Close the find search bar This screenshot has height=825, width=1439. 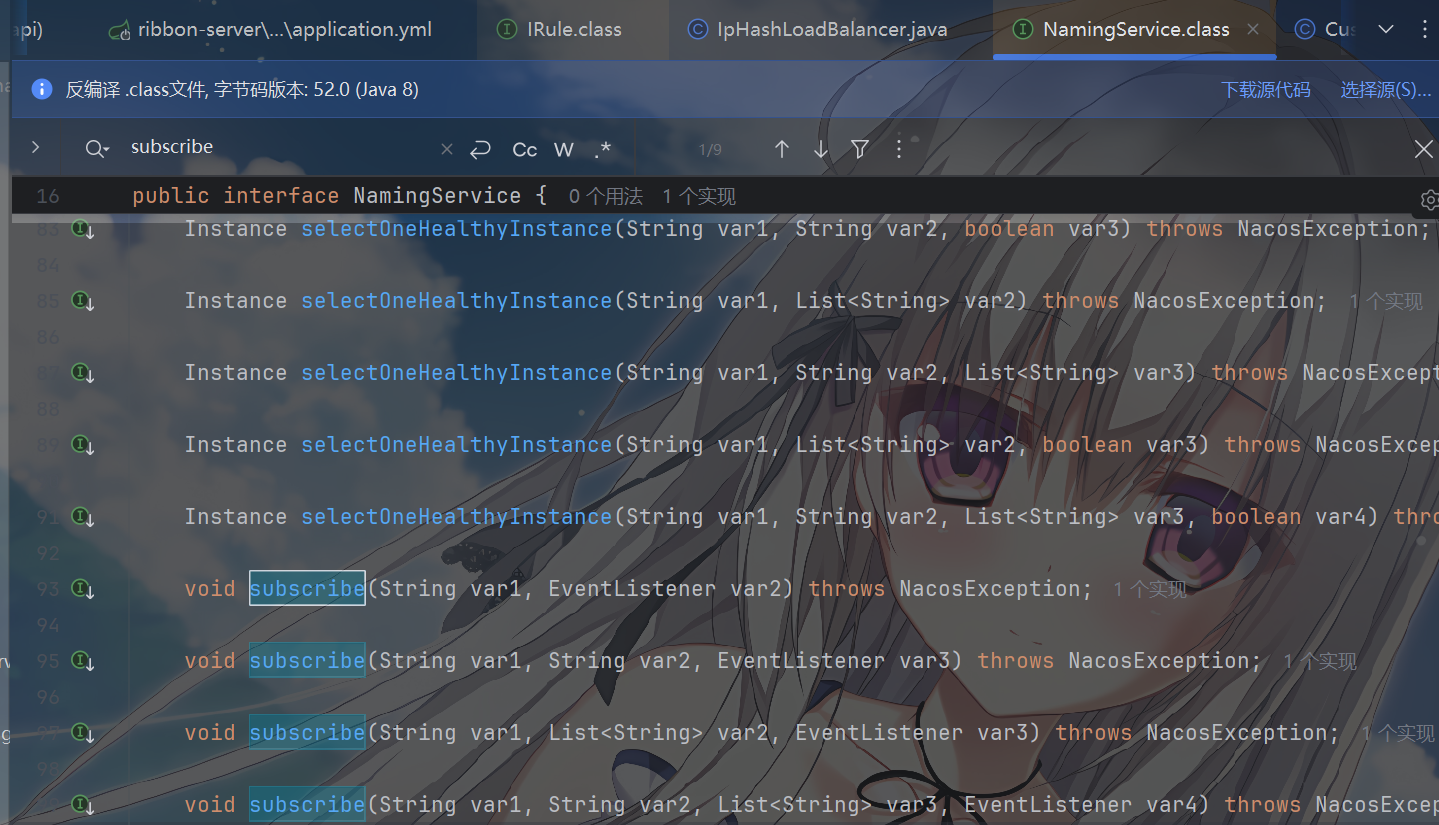click(1424, 149)
